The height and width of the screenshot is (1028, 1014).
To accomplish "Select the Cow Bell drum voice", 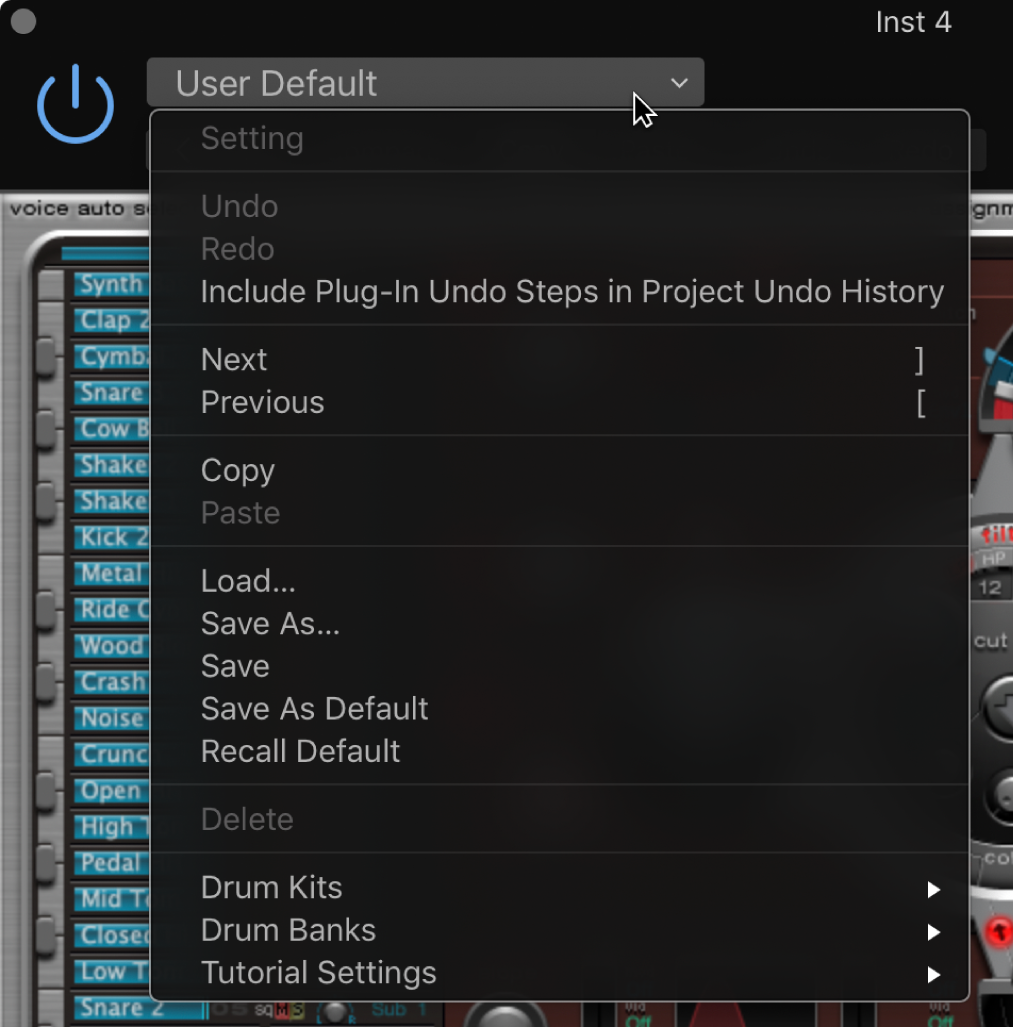I will (x=108, y=429).
